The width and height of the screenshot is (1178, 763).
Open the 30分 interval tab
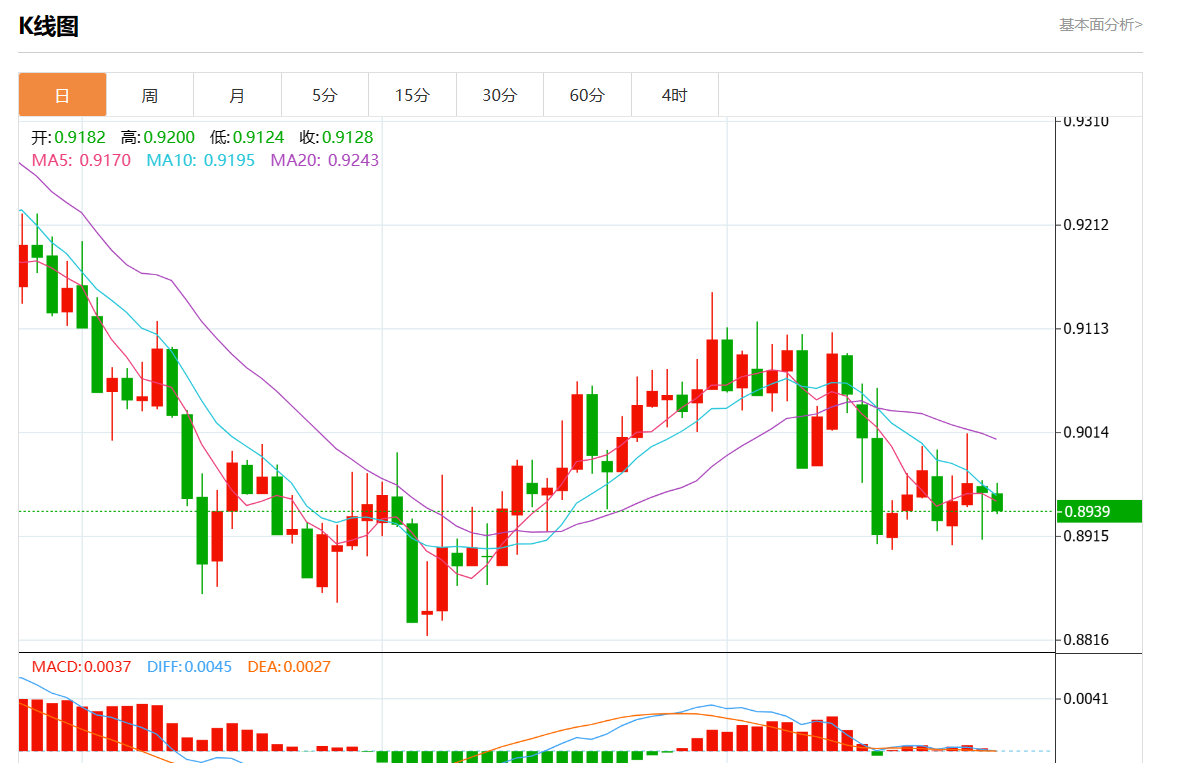[x=500, y=95]
